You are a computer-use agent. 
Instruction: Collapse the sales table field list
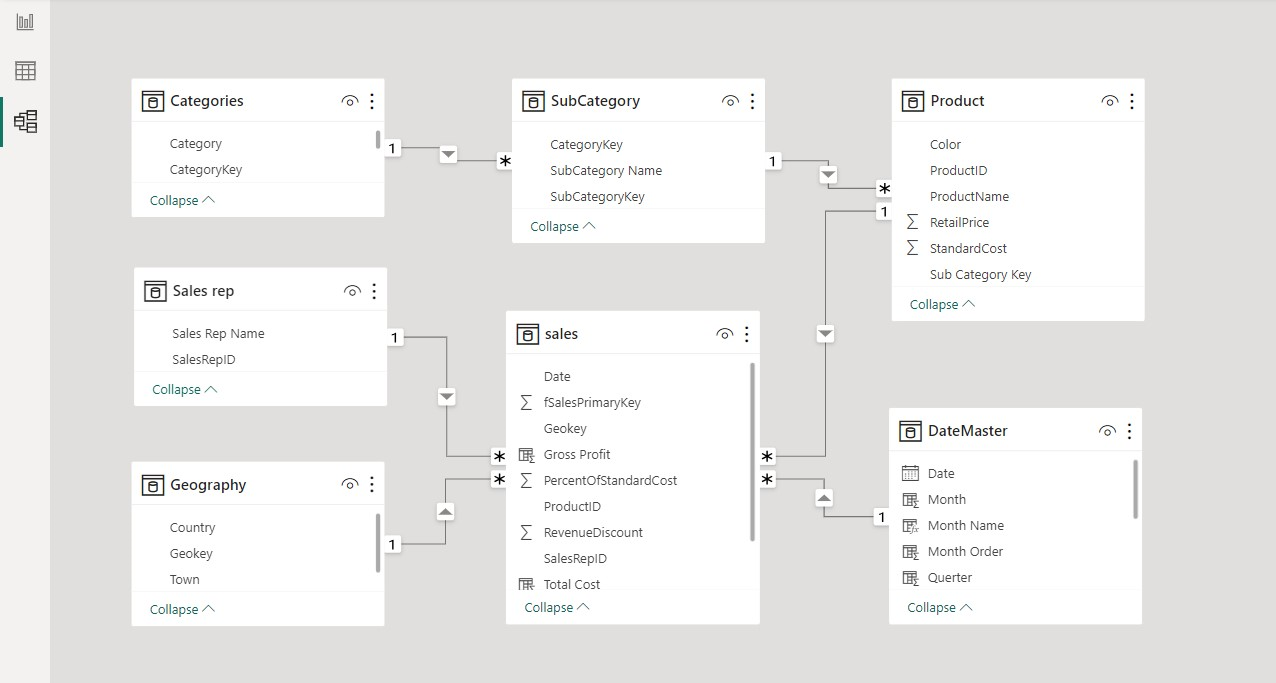(x=557, y=607)
